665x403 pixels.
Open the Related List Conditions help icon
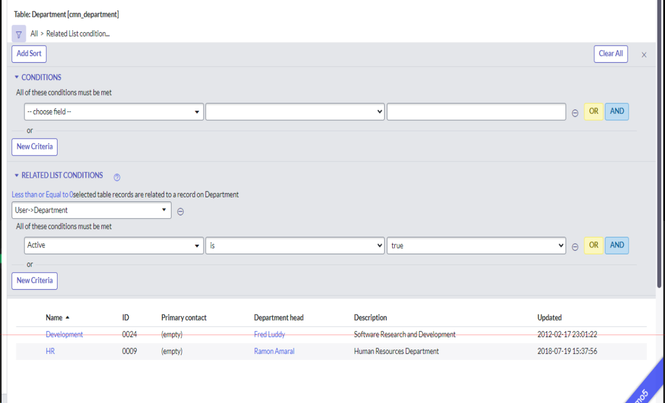click(x=117, y=177)
